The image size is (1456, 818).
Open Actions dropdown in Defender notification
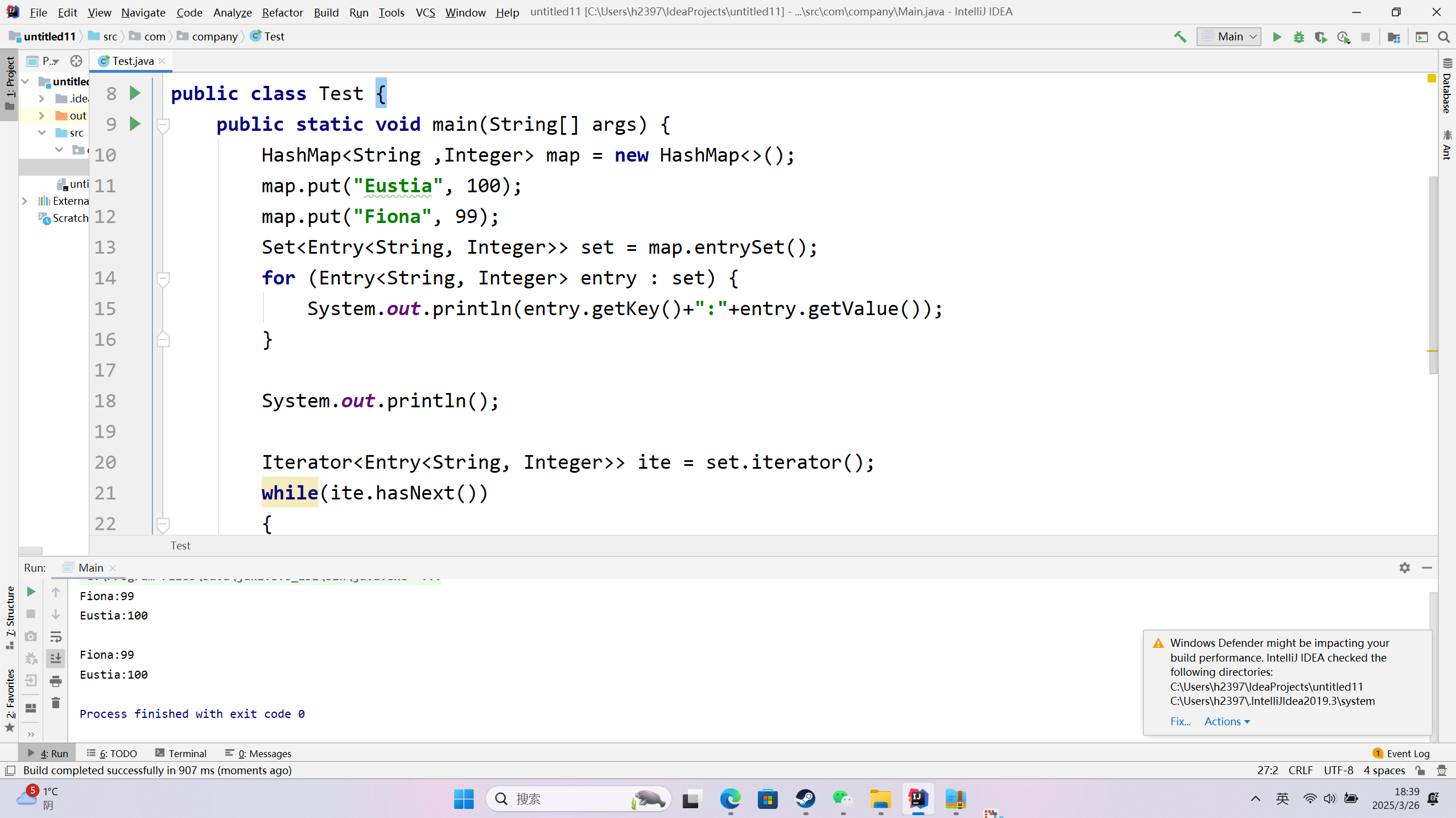1227,721
